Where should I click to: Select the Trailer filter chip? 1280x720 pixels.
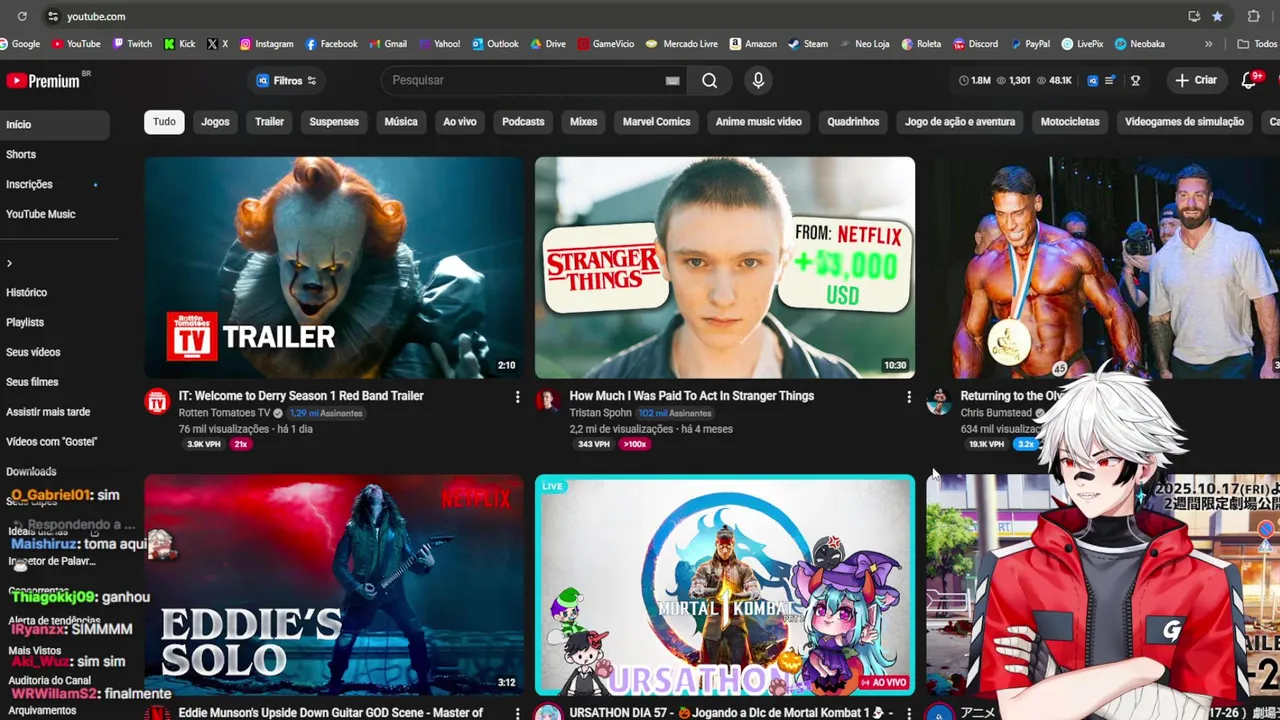269,122
